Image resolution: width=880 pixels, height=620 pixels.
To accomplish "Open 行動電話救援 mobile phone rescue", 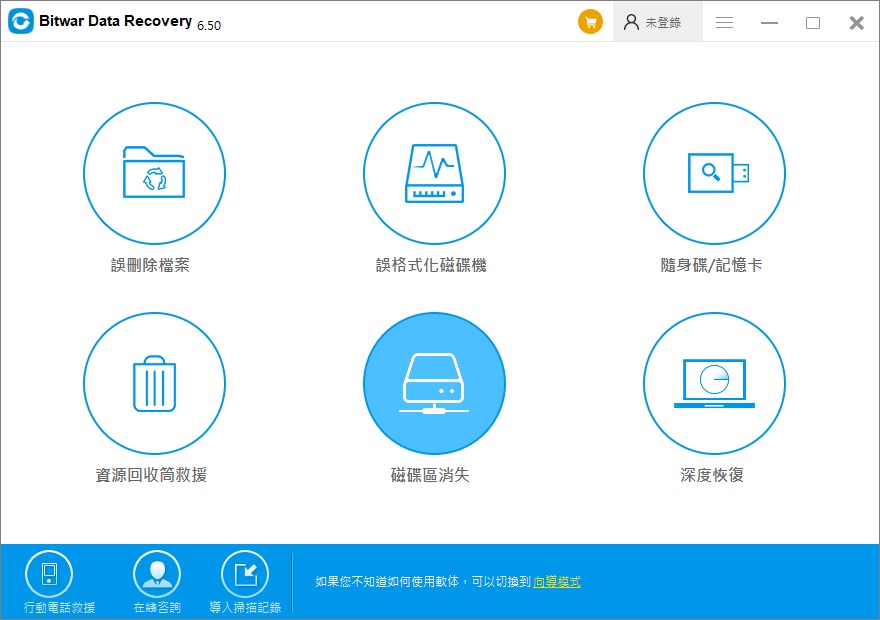I will click(49, 574).
